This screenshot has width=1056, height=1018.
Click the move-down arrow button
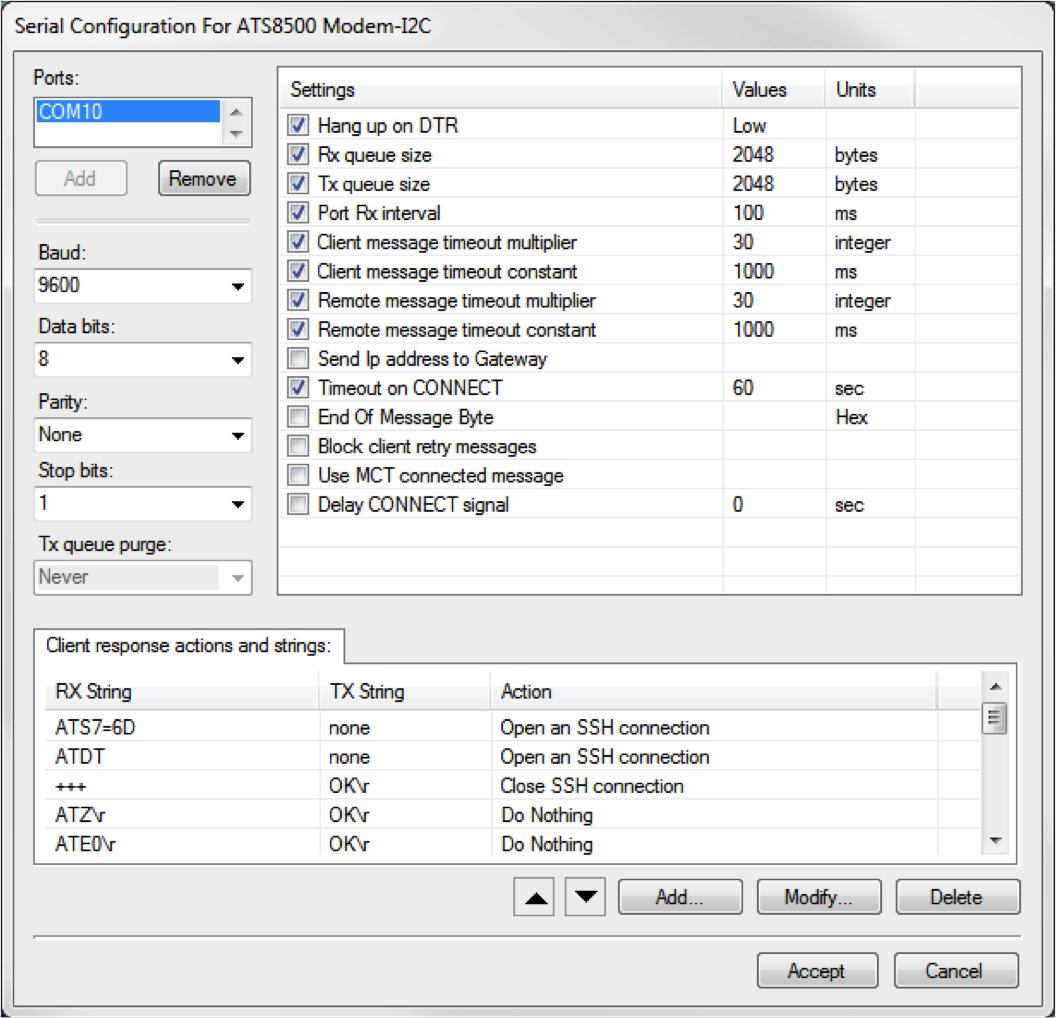click(x=586, y=897)
